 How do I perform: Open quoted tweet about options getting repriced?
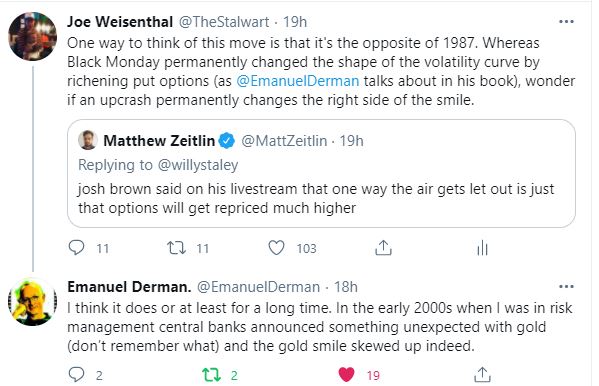[x=321, y=174]
